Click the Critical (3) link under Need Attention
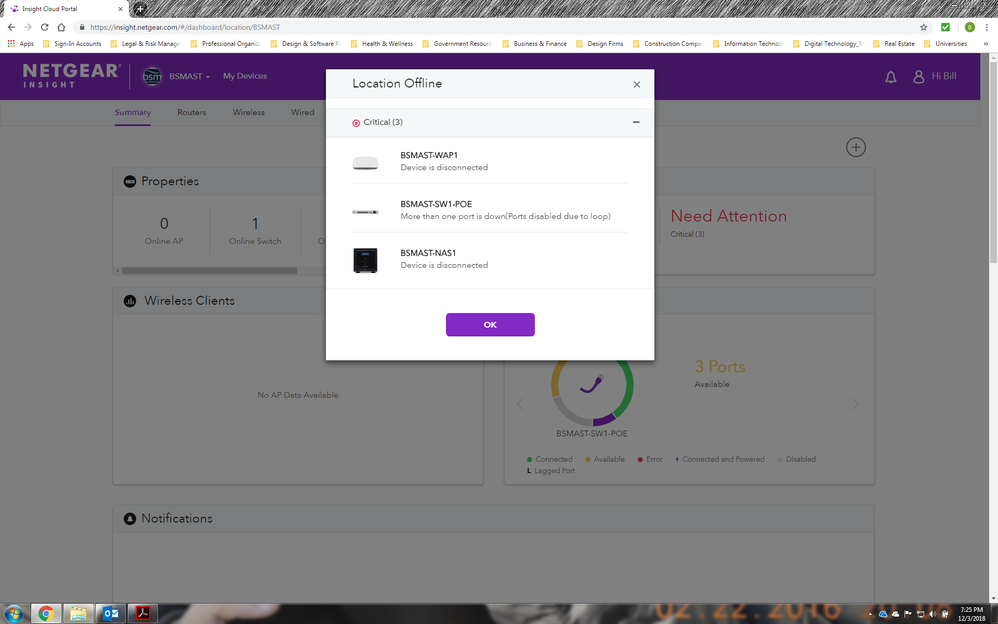The width and height of the screenshot is (998, 624). click(x=687, y=234)
